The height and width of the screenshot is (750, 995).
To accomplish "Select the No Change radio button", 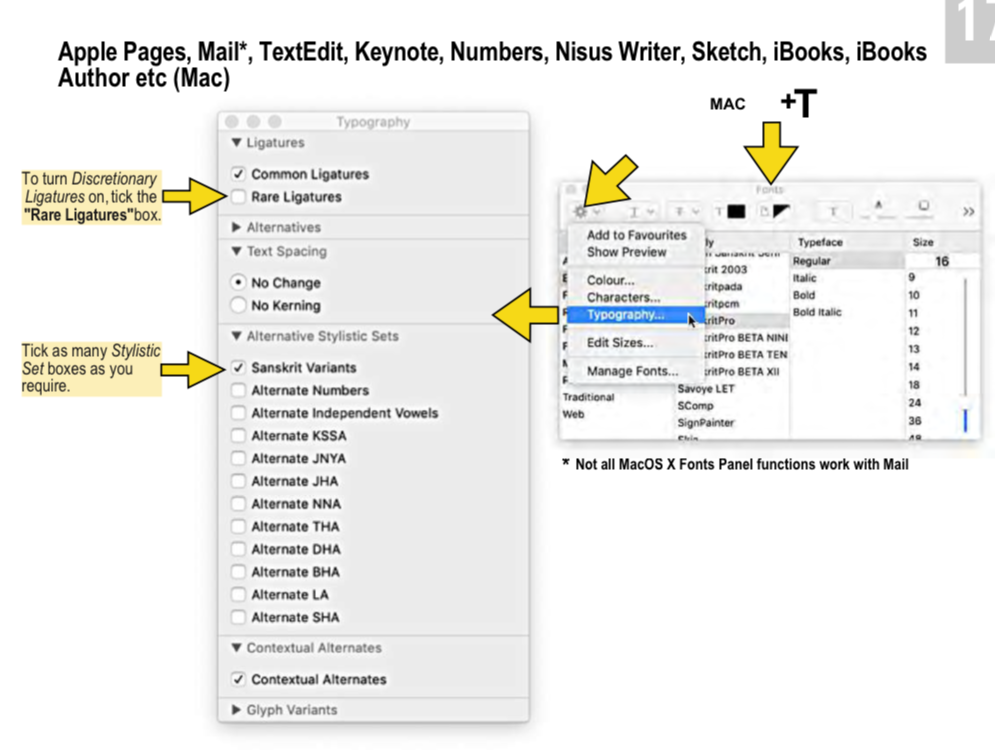I will click(x=239, y=282).
